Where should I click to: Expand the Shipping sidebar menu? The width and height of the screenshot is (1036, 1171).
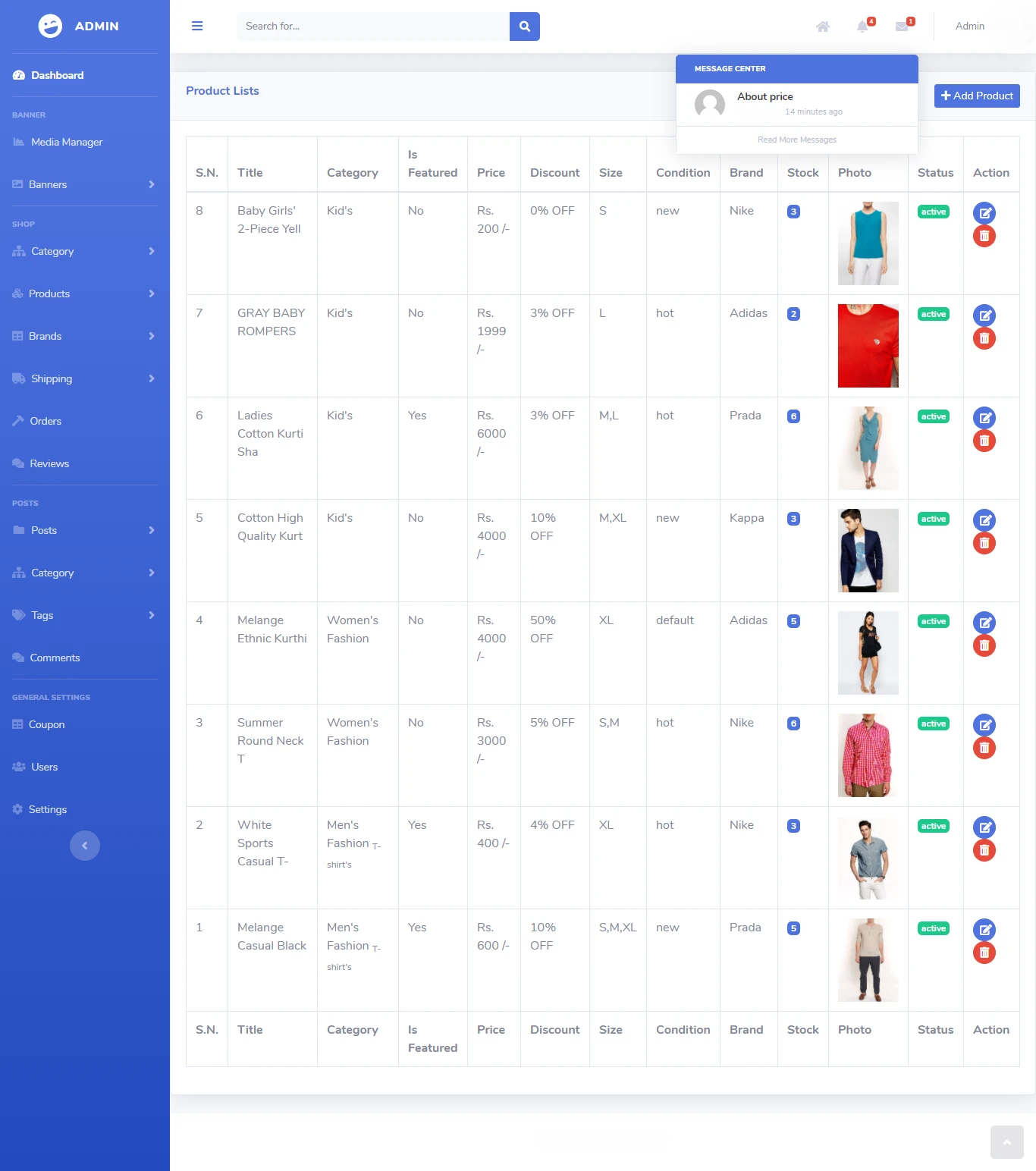pyautogui.click(x=51, y=378)
